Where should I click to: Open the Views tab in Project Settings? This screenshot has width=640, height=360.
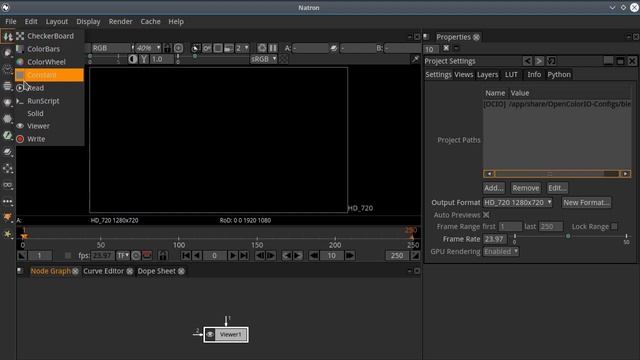pyautogui.click(x=464, y=75)
